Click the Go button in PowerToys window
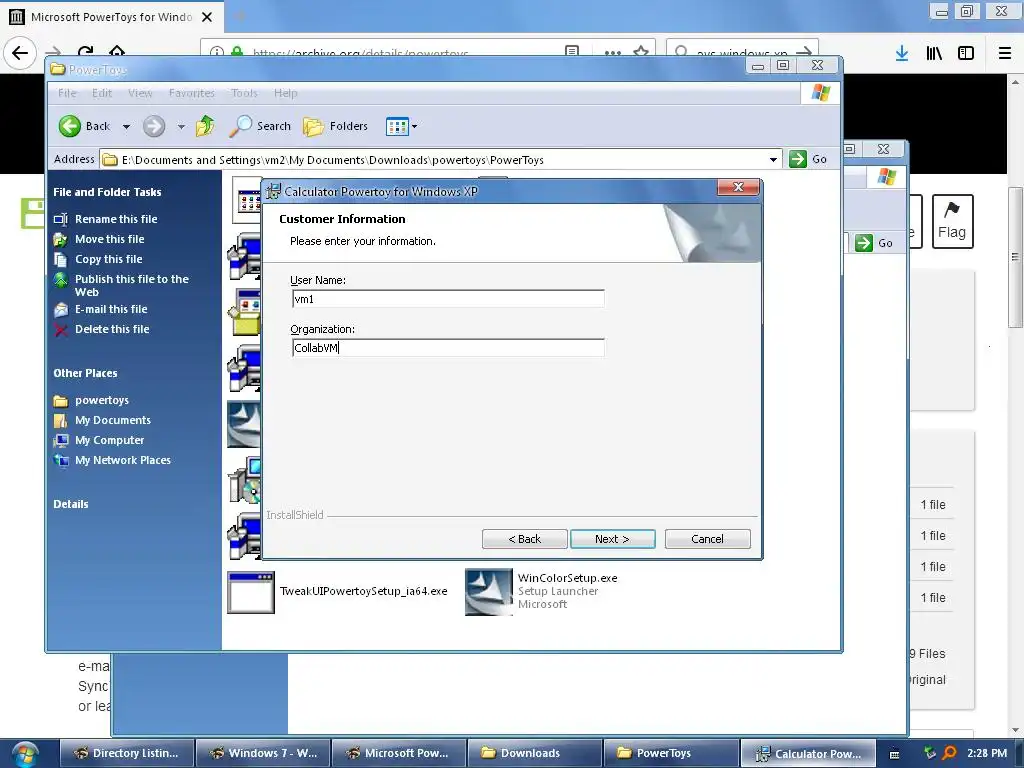Screen dimensions: 1024x768 click(x=808, y=159)
